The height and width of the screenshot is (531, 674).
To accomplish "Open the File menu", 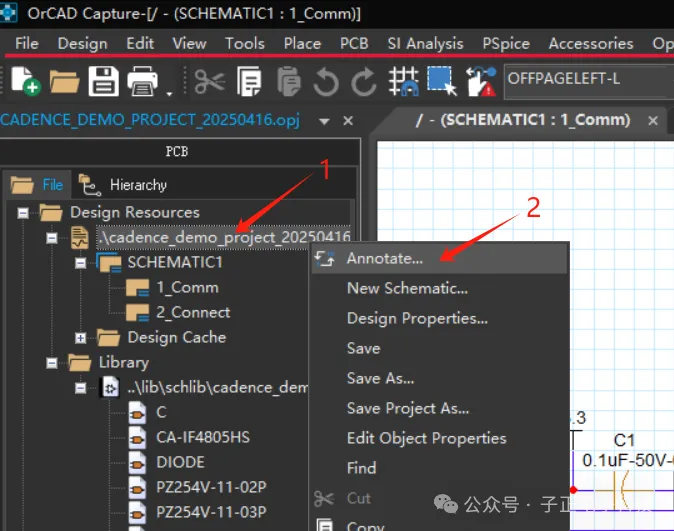I will pos(27,43).
